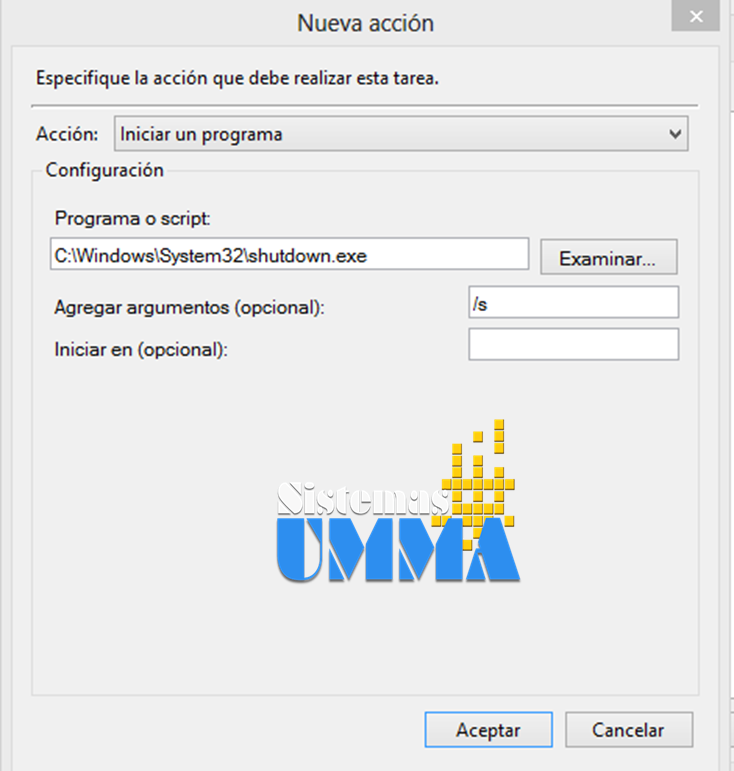
Task: Click the "Acción:" label
Action: coord(67,134)
